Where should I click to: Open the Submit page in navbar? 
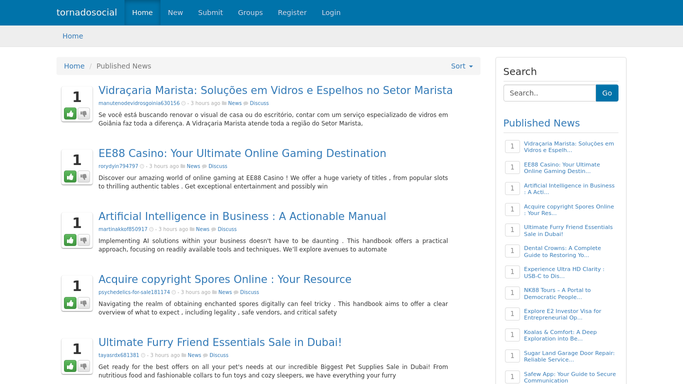210,13
